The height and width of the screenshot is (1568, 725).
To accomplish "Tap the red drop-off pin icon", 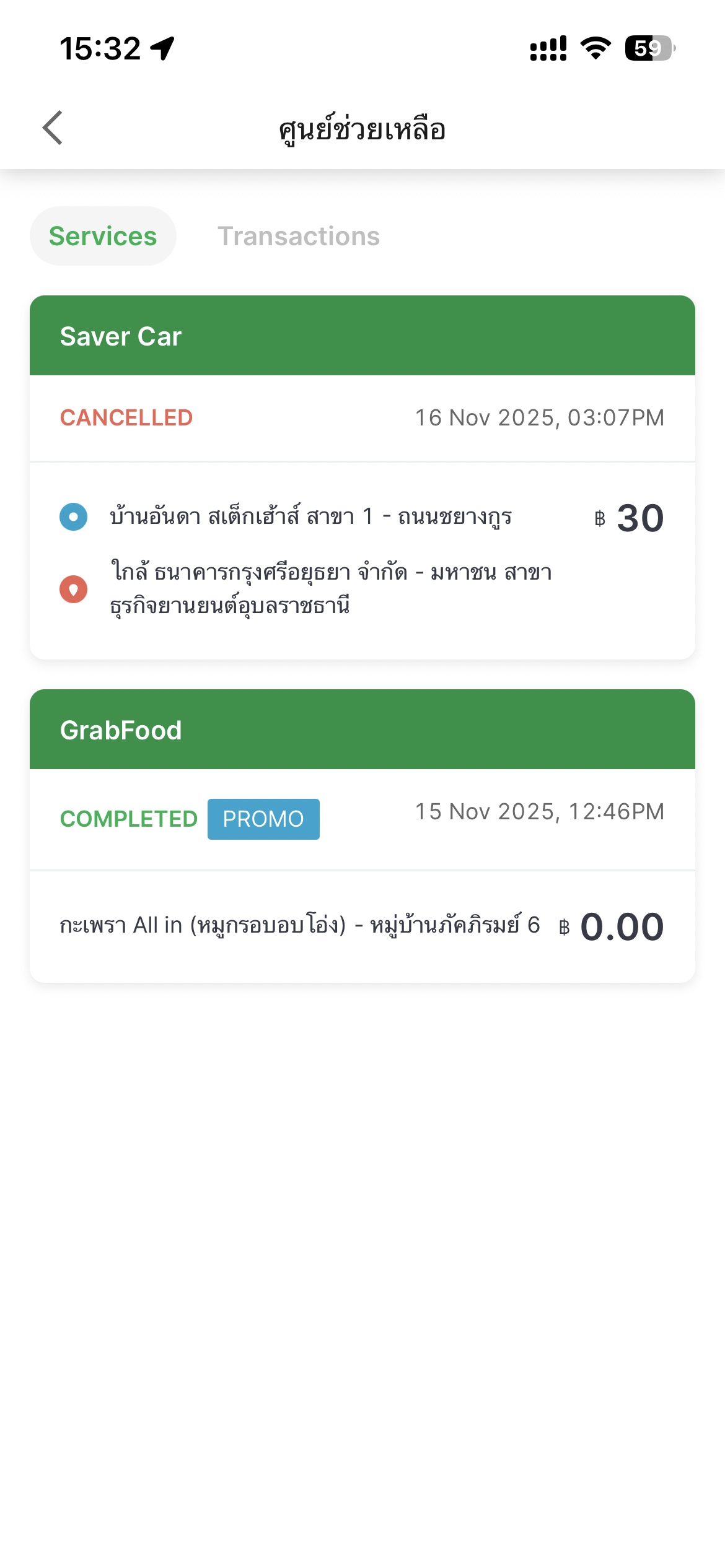I will coord(73,589).
